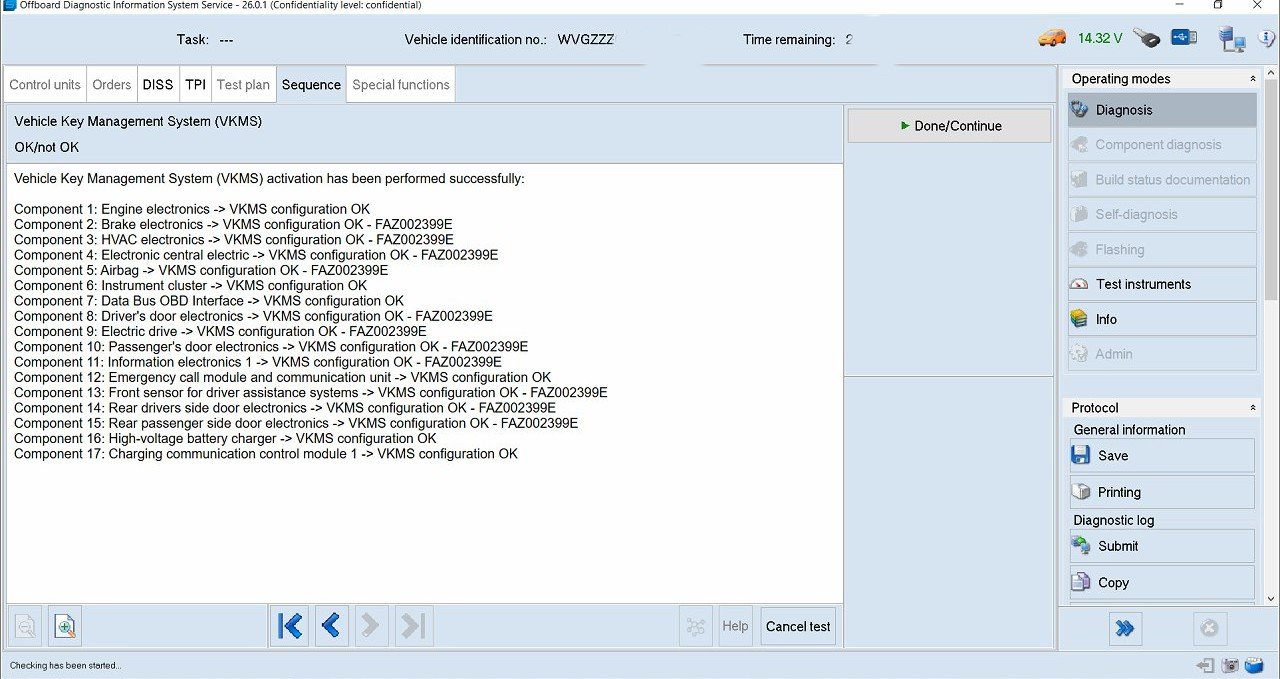Jump to first step arrow icon
This screenshot has width=1280, height=679.
[x=290, y=626]
